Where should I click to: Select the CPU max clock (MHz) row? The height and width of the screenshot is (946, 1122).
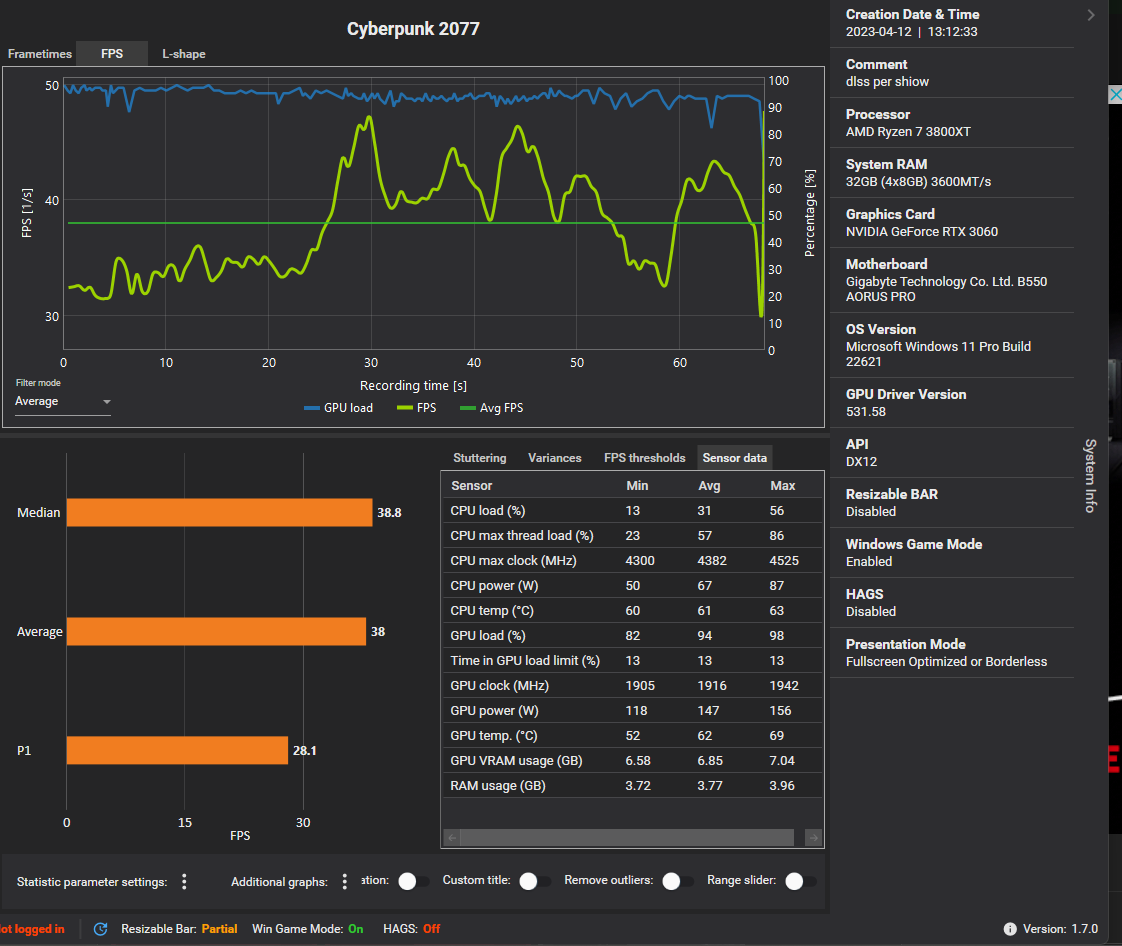[633, 561]
